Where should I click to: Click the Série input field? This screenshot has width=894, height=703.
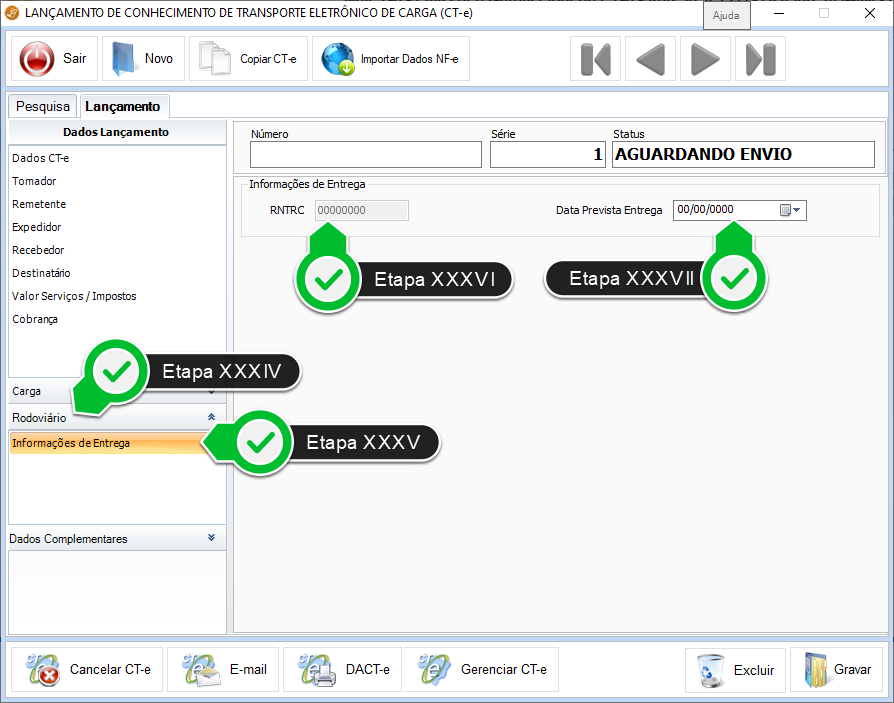[x=547, y=155]
